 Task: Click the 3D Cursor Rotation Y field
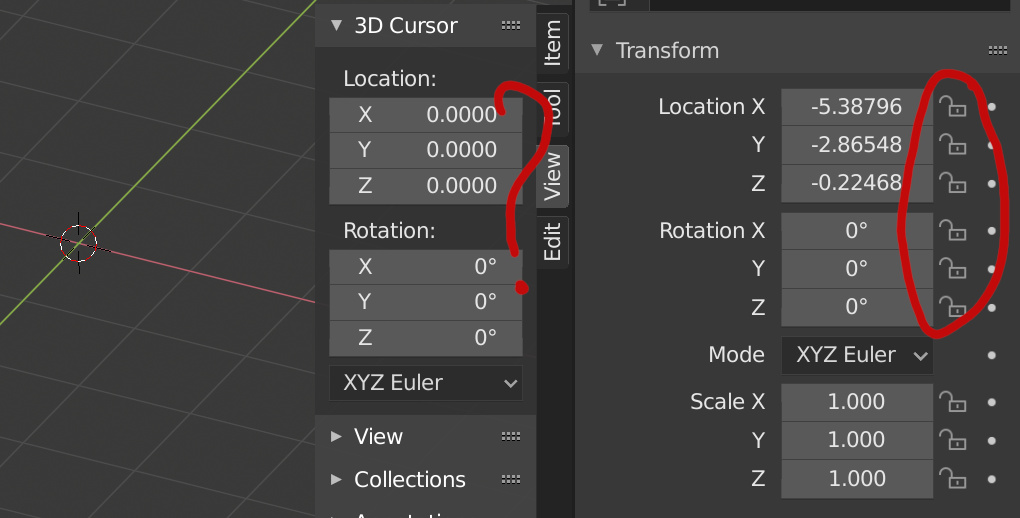coord(425,302)
